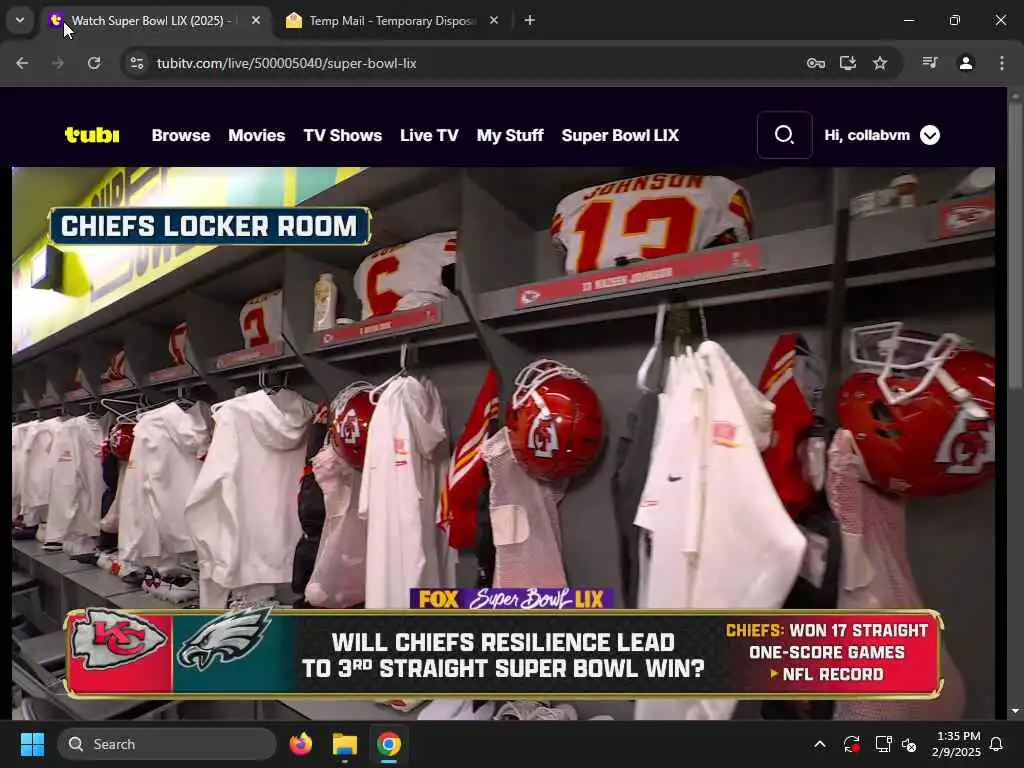Screen dimensions: 1024x768
Task: Go to Movies section
Action: point(257,135)
